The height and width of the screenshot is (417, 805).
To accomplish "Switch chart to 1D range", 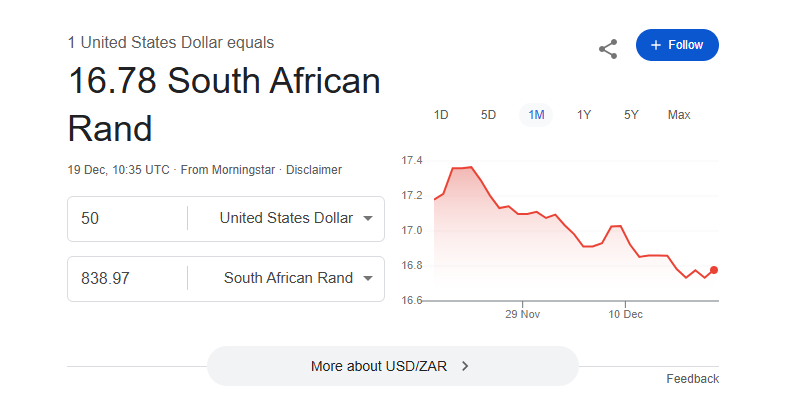I will (441, 115).
